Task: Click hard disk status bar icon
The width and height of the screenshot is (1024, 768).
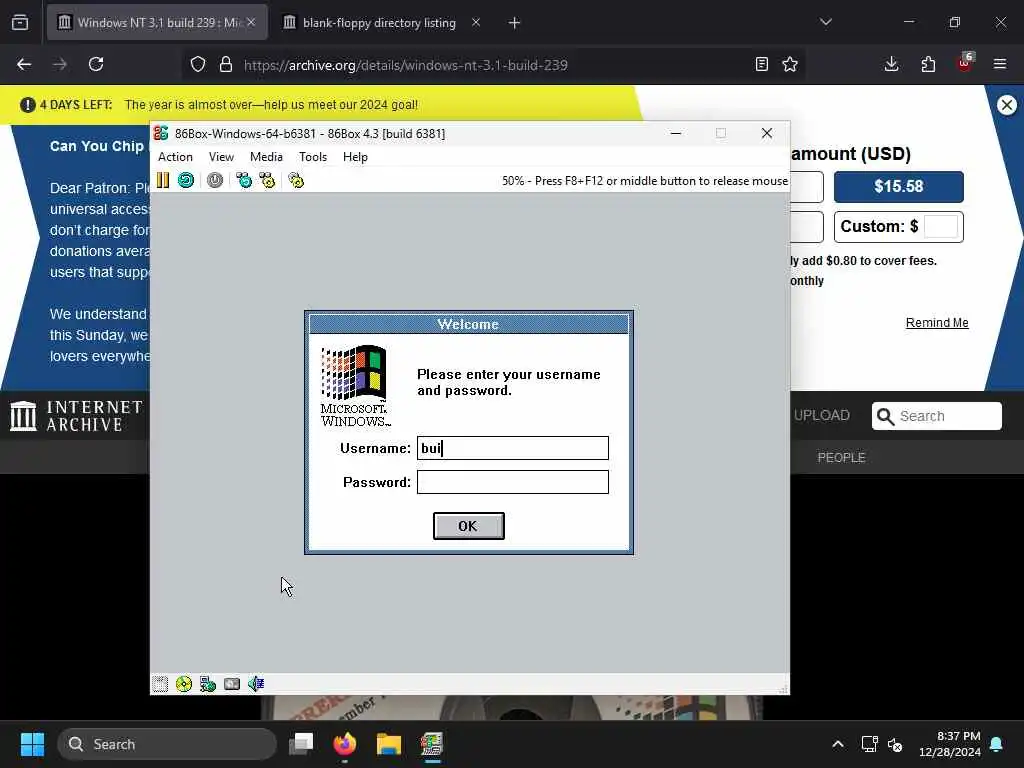Action: tap(232, 684)
